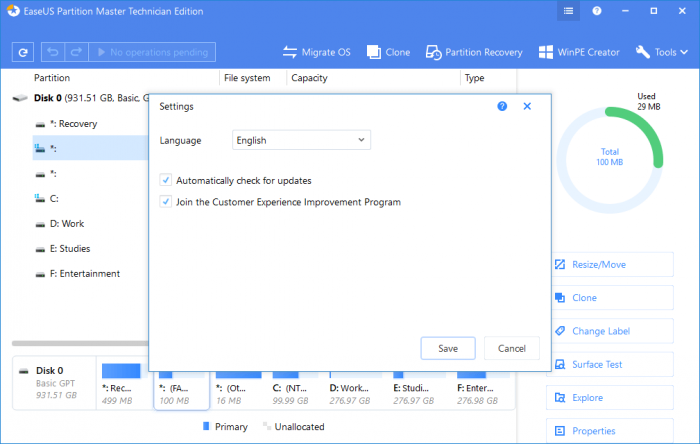The image size is (700, 444).
Task: Uncheck Automatically check for updates
Action: [x=166, y=180]
